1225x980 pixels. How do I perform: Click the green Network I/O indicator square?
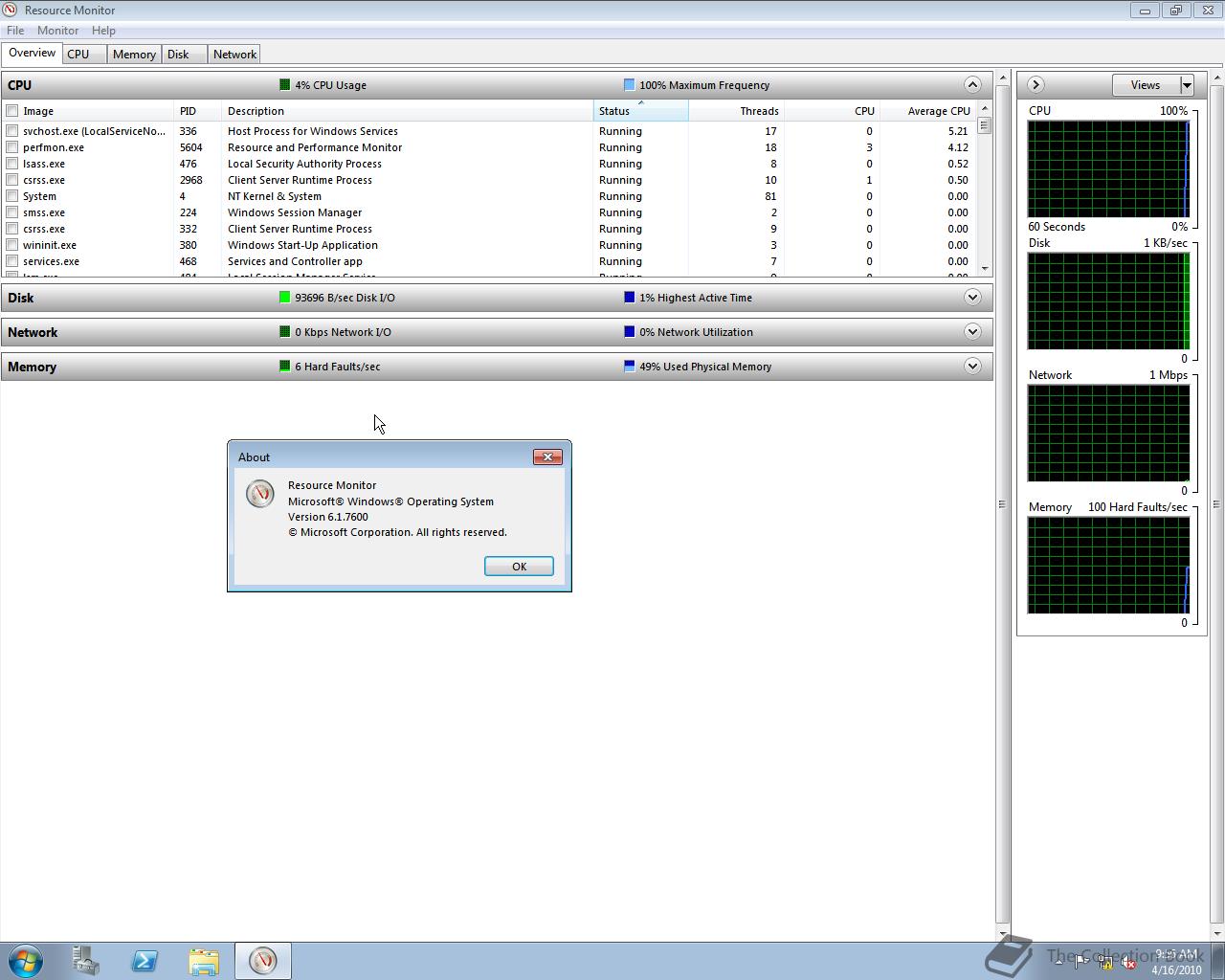(284, 332)
